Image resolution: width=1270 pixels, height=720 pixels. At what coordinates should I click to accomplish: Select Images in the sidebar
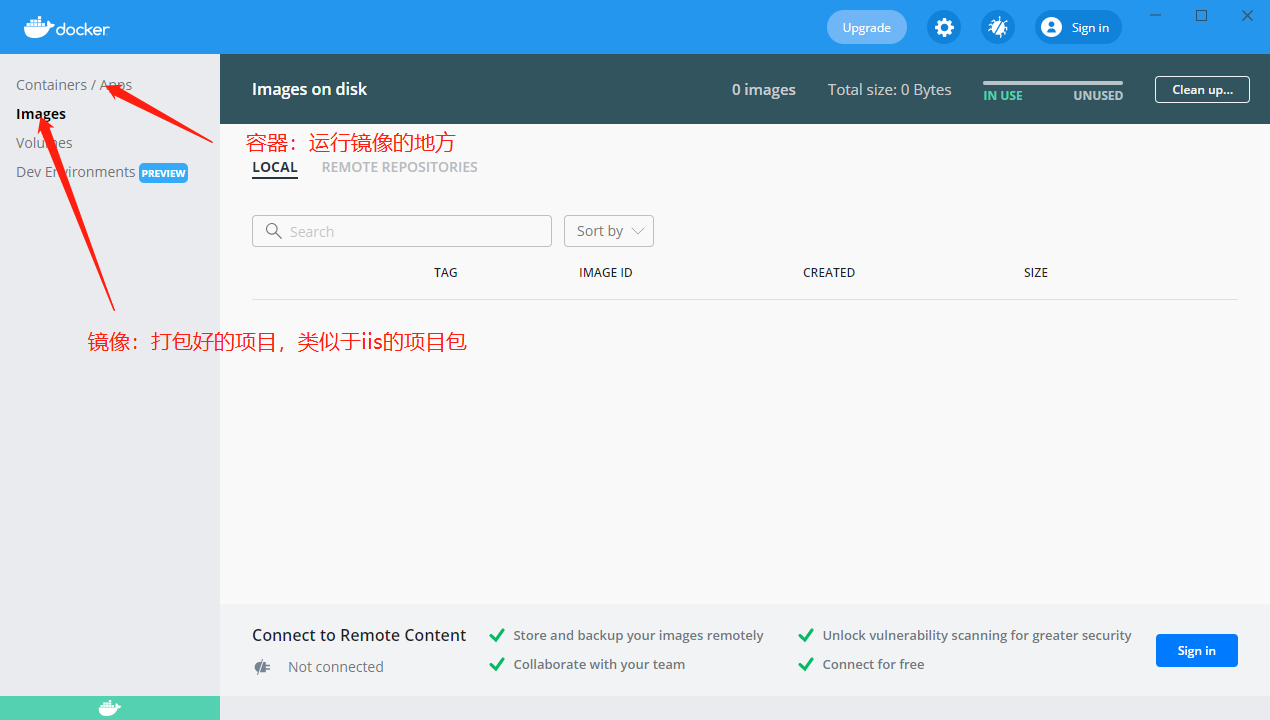click(41, 114)
